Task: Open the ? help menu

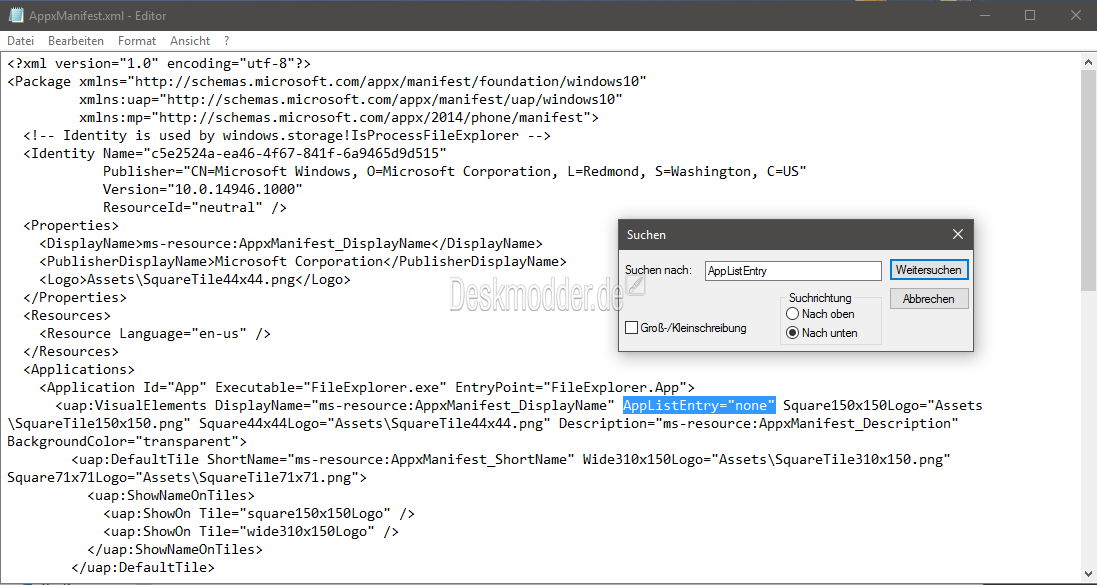Action: click(227, 41)
